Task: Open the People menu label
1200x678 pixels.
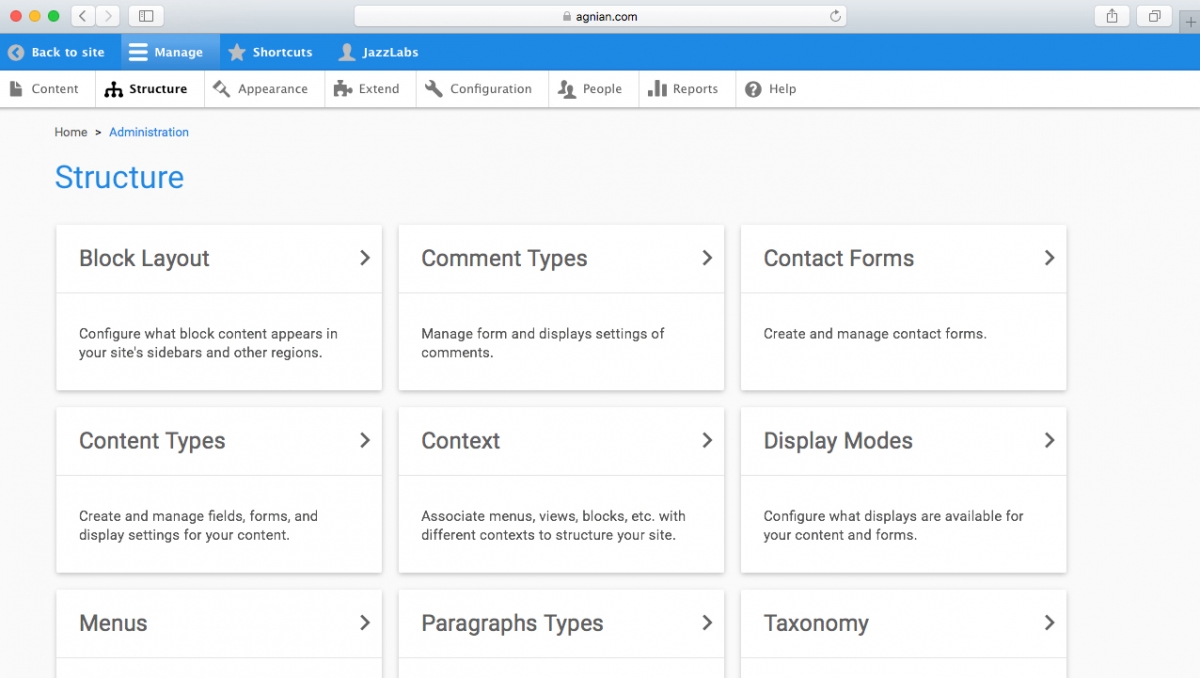Action: 602,89
